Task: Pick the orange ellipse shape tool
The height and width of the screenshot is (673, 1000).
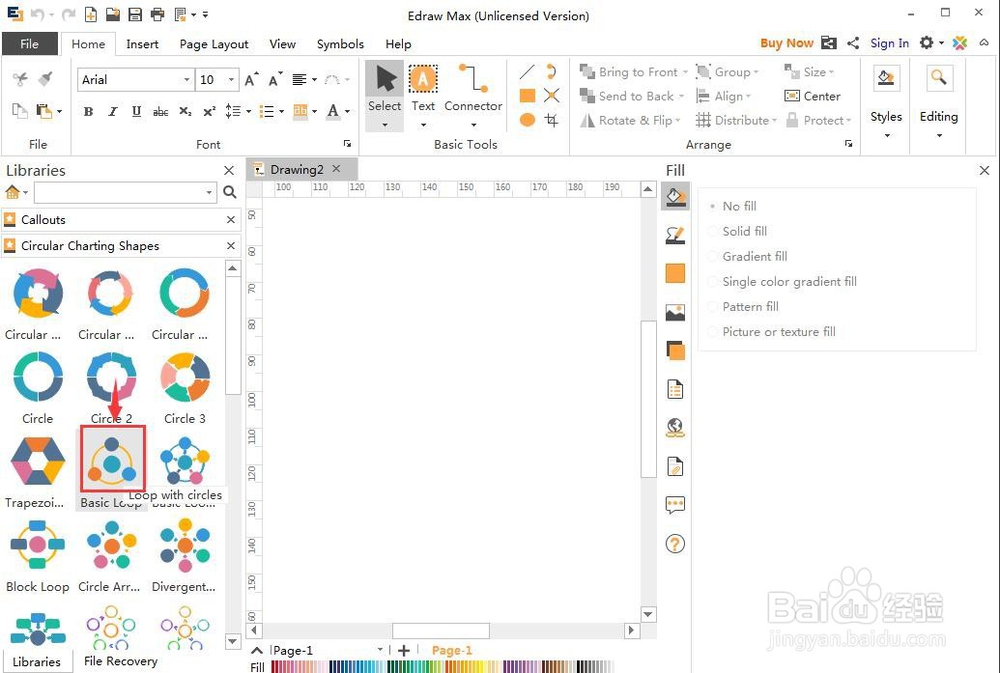Action: (x=527, y=120)
